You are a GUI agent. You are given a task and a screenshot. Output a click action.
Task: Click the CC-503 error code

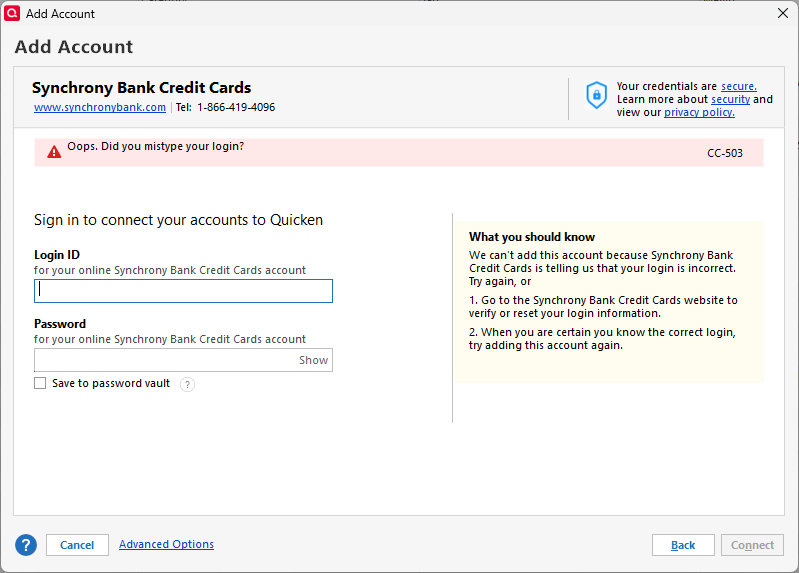(724, 153)
